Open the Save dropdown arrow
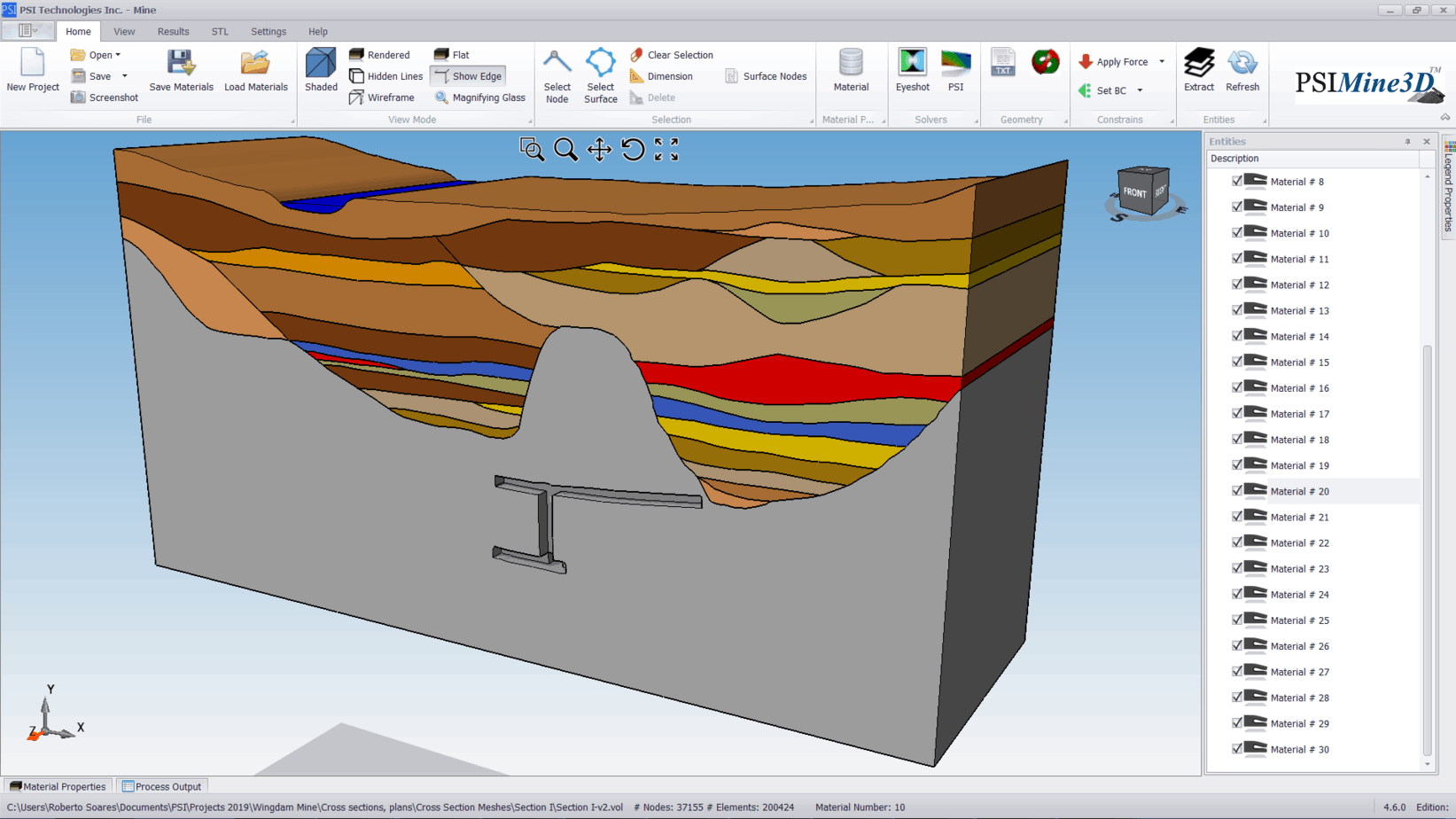Image resolution: width=1456 pixels, height=819 pixels. coord(125,76)
